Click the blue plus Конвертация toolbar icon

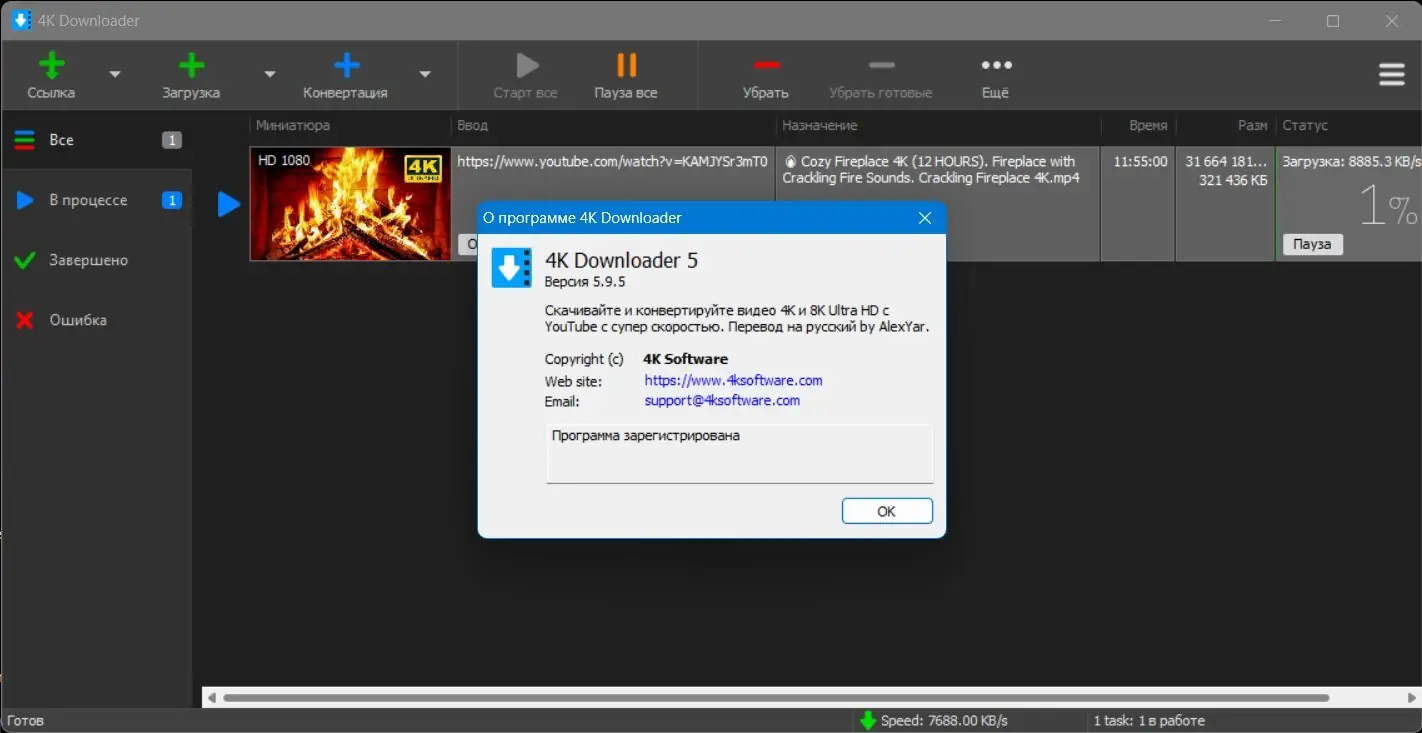[346, 67]
